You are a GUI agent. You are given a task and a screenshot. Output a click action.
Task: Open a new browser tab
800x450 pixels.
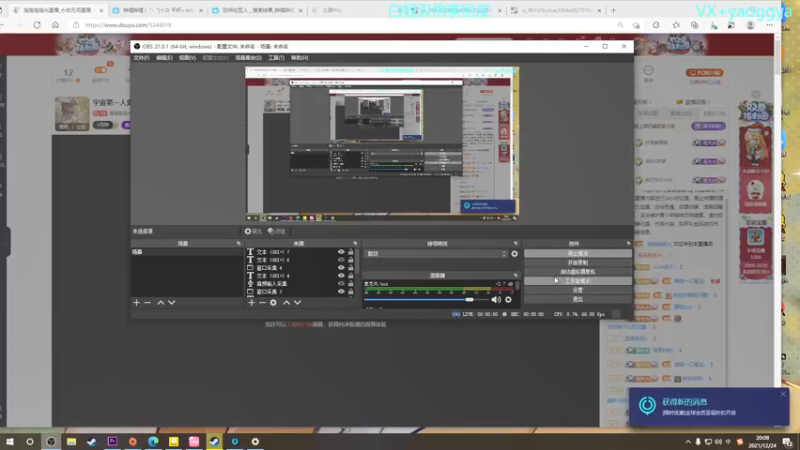(x=613, y=10)
